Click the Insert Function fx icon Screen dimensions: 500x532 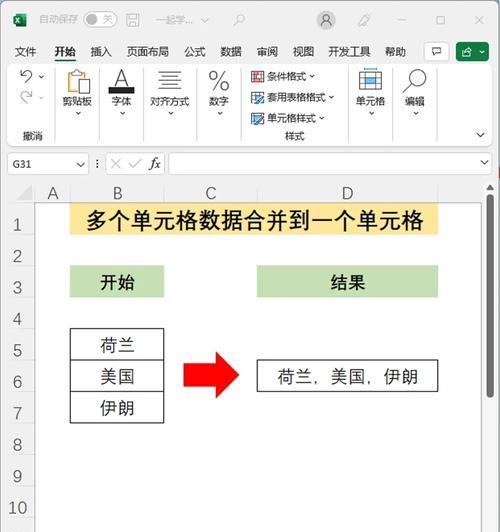coord(155,164)
